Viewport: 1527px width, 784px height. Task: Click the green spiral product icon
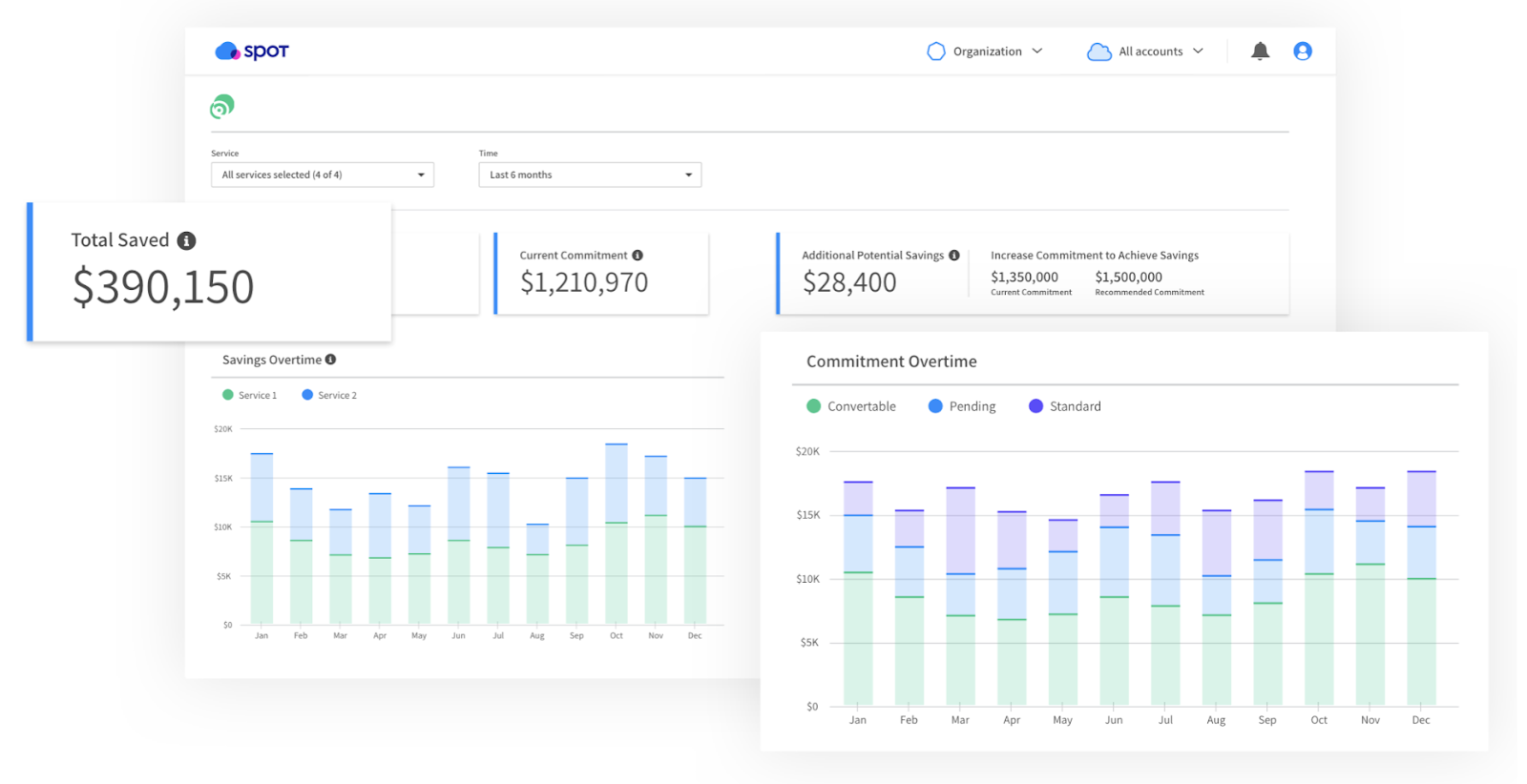(x=222, y=107)
